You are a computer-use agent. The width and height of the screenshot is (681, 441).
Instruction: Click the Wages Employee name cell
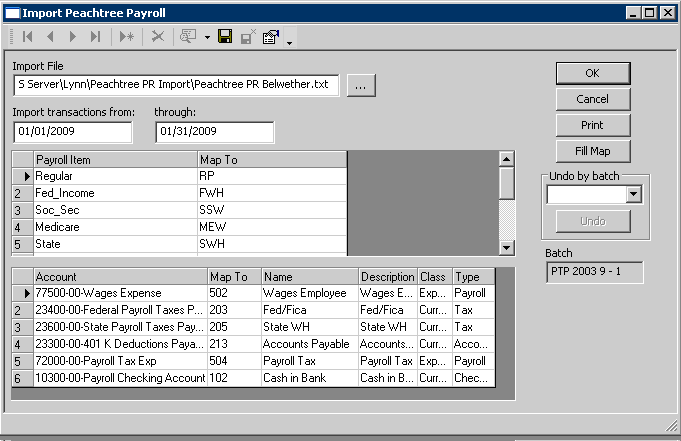(310, 293)
